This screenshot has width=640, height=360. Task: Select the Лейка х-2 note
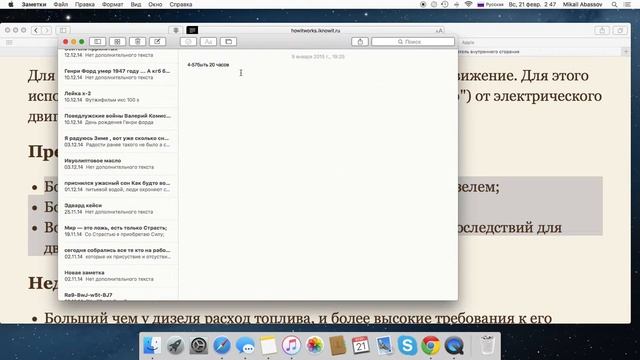click(118, 96)
